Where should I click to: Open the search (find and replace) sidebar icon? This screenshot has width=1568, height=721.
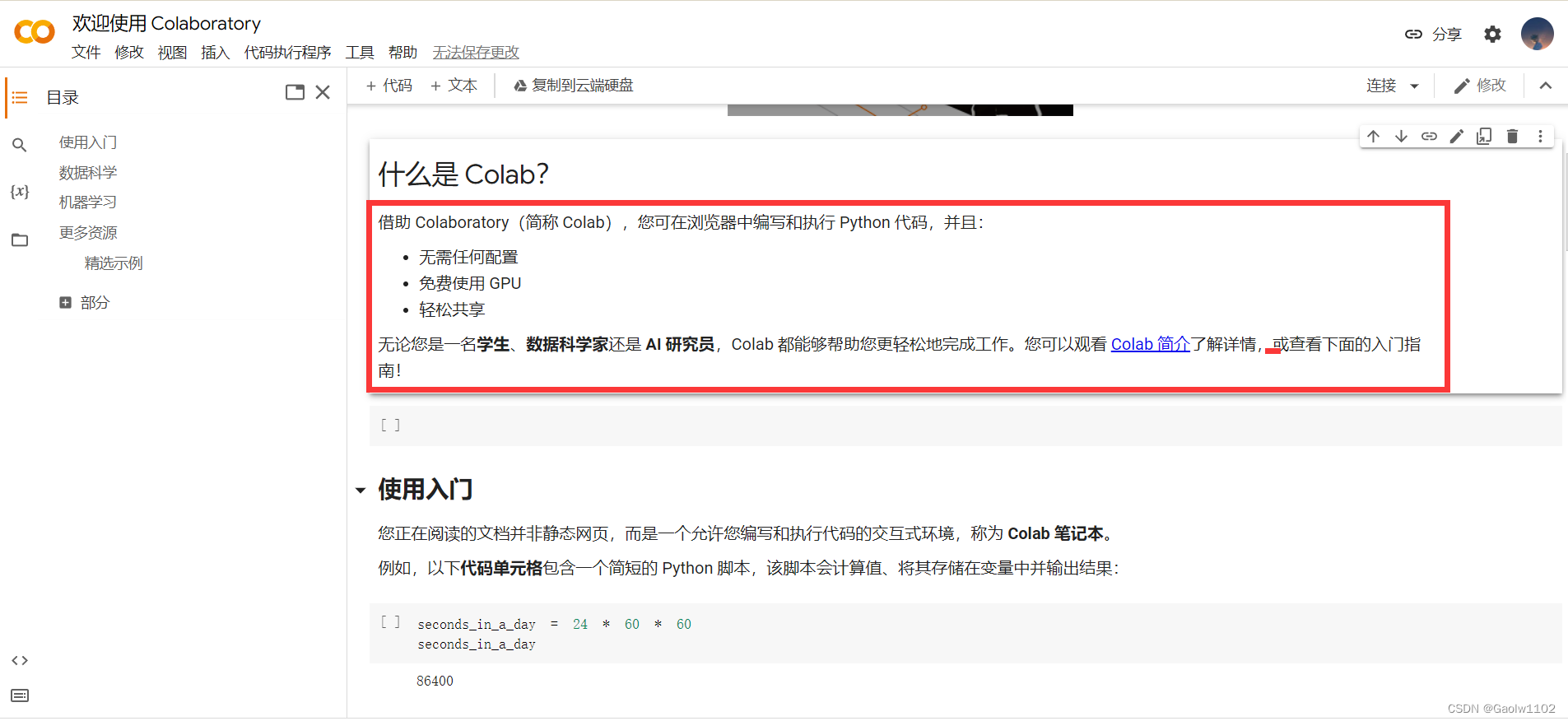[x=20, y=145]
